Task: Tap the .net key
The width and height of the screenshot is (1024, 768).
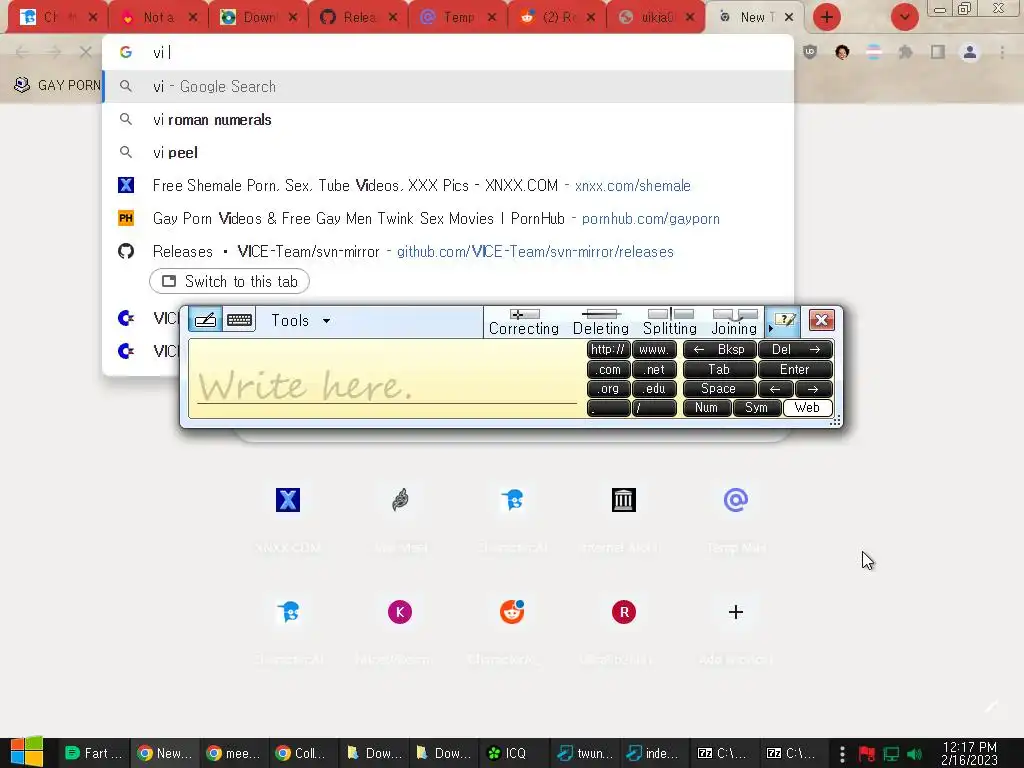Action: coord(654,370)
